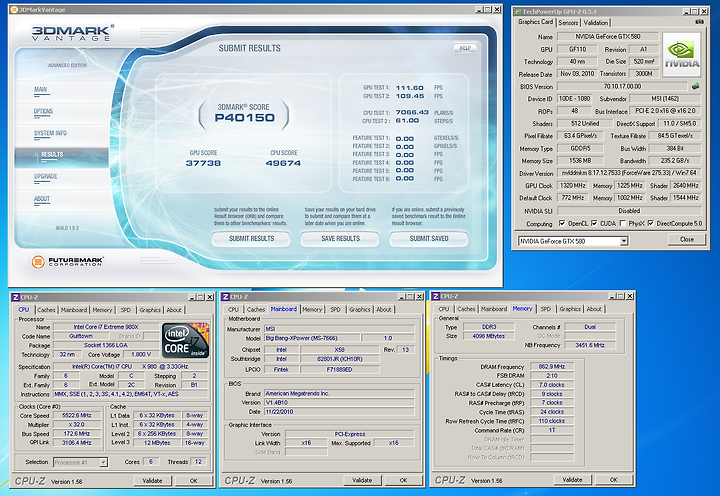This screenshot has height=496, width=720.
Task: Click the DRAM Frequency 862.9 MHz field
Action: pyautogui.click(x=552, y=366)
